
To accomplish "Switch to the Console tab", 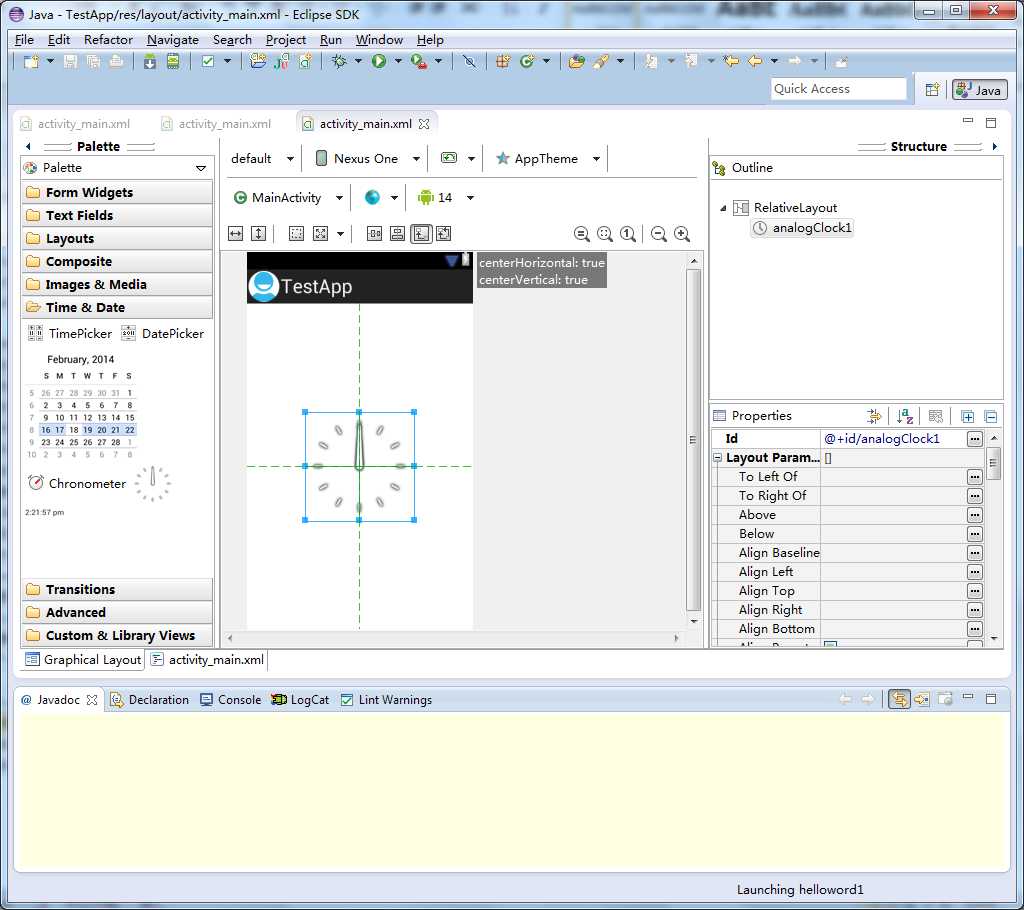I will click(x=231, y=700).
